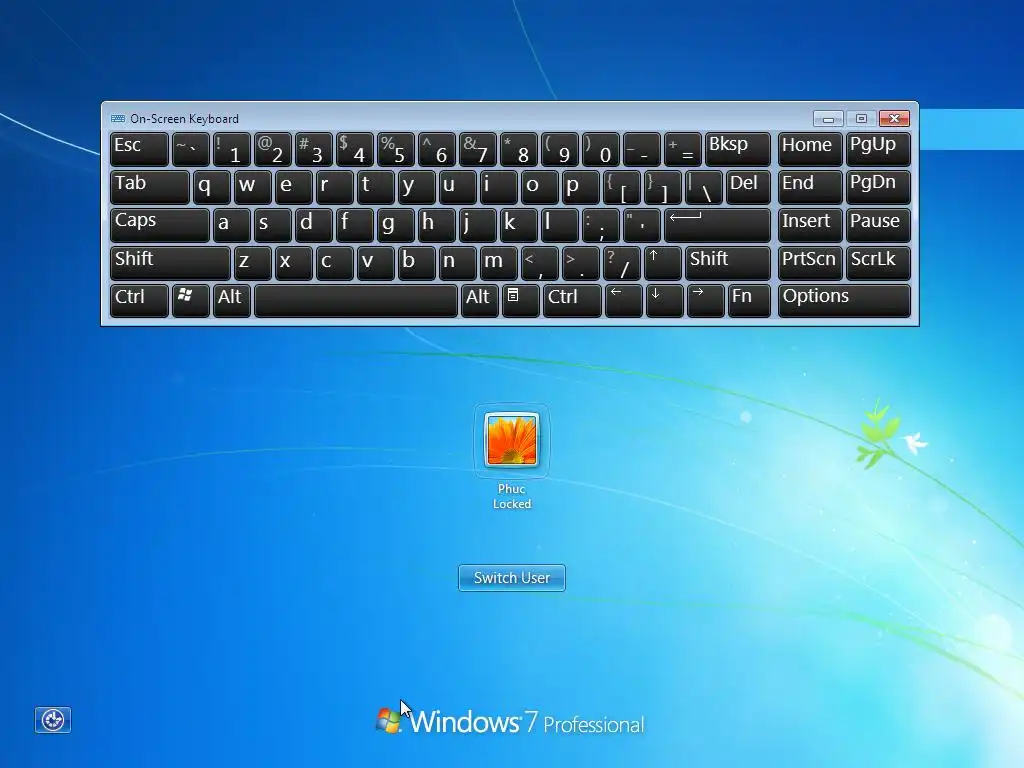Click the period and greater-than key

(x=581, y=263)
